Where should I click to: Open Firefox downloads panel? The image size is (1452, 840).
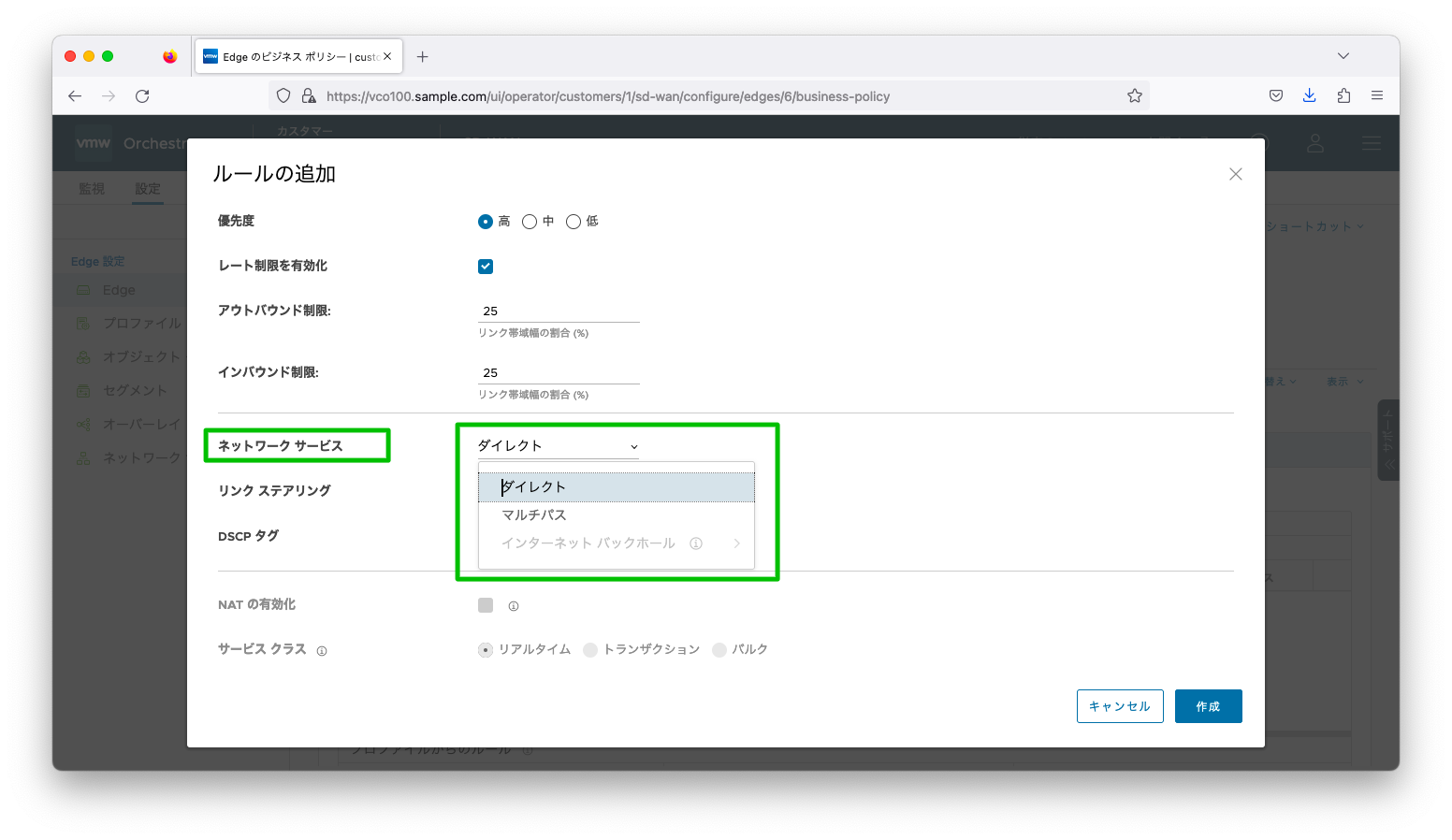click(x=1309, y=95)
